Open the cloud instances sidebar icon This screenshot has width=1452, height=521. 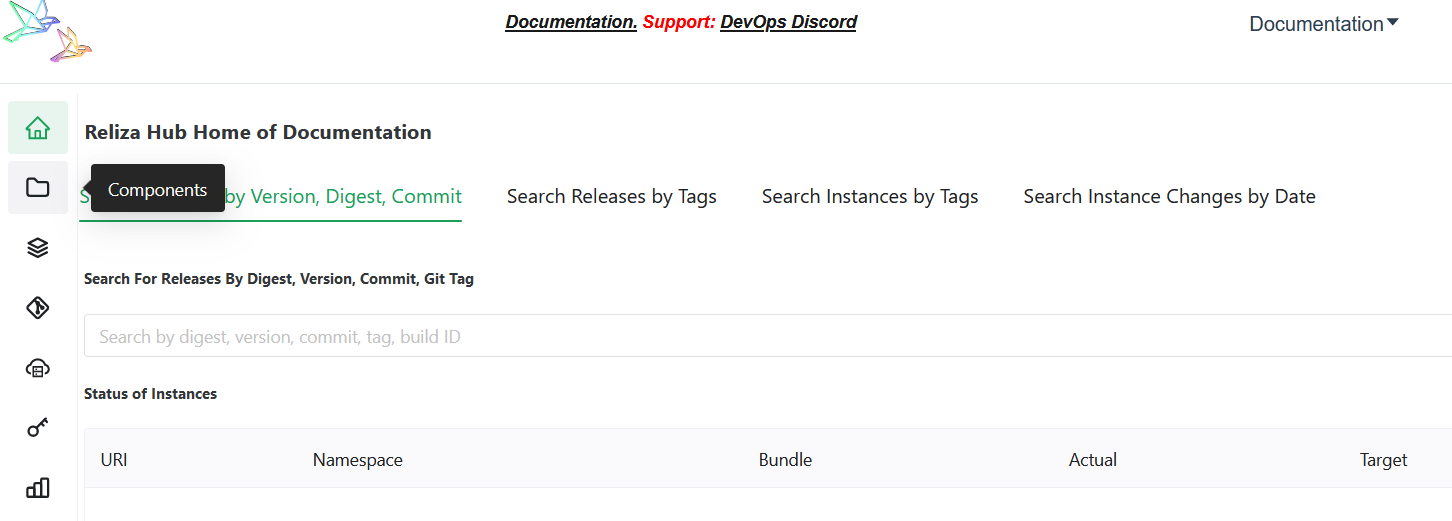pos(38,368)
